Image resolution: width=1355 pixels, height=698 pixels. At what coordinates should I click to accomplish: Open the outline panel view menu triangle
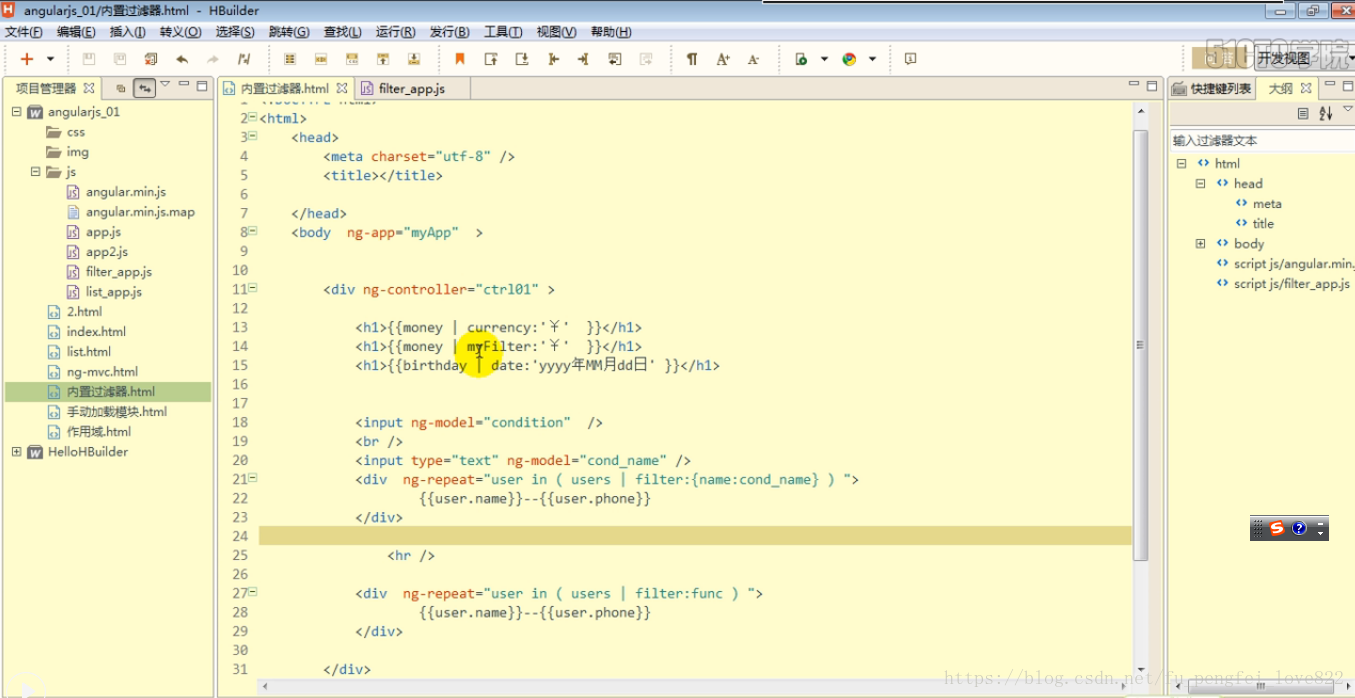coord(1346,110)
